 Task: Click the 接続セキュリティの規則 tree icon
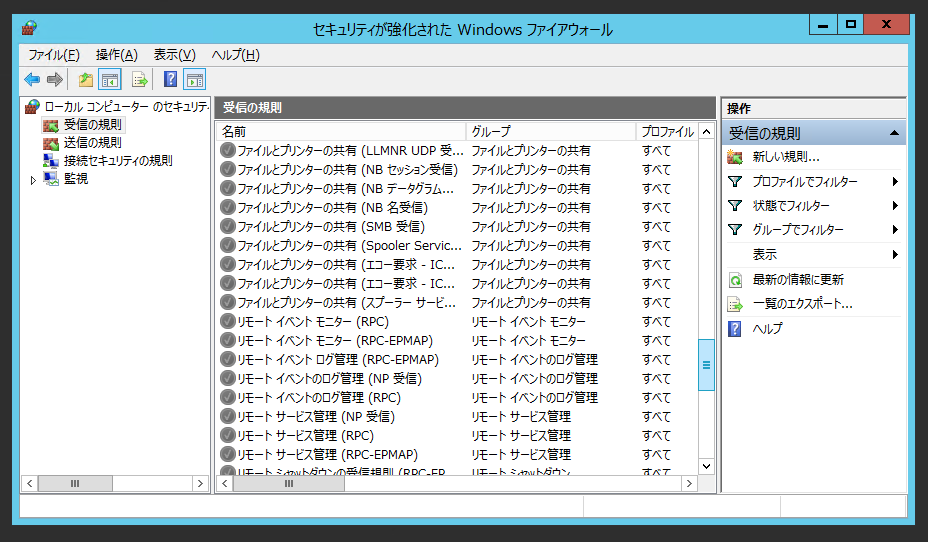(51, 160)
